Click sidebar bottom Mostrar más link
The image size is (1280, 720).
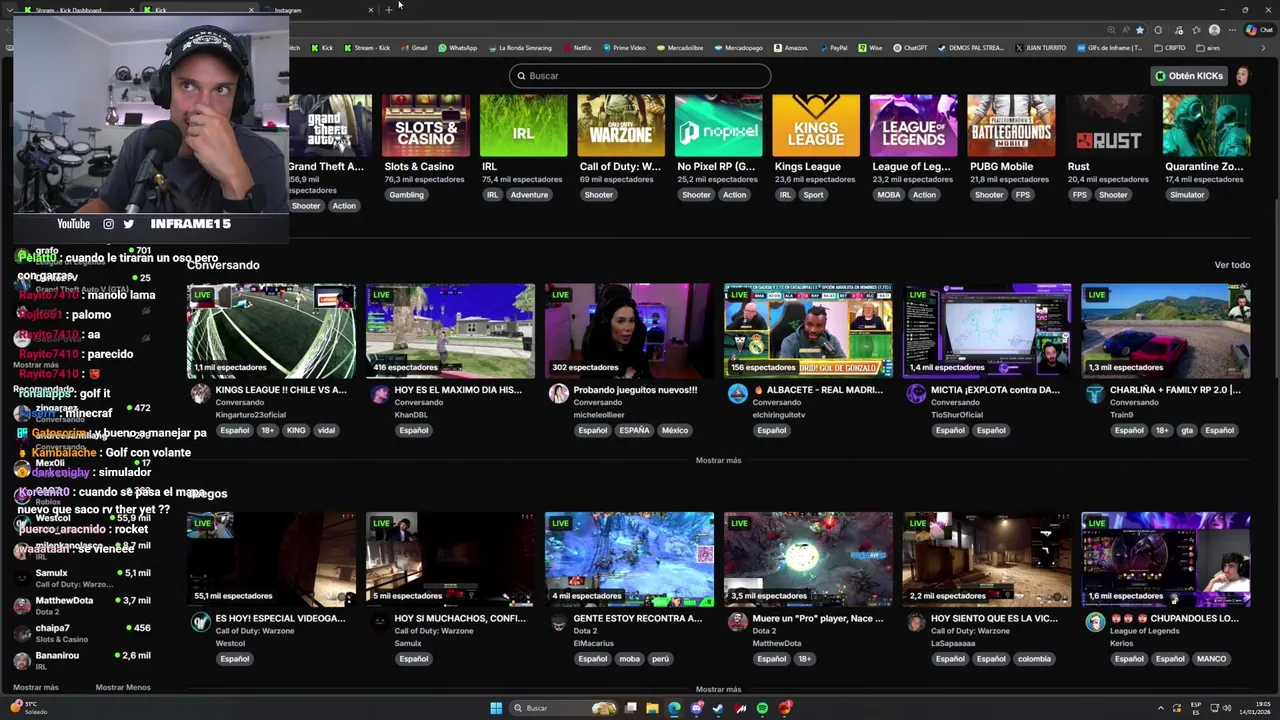[x=36, y=687]
